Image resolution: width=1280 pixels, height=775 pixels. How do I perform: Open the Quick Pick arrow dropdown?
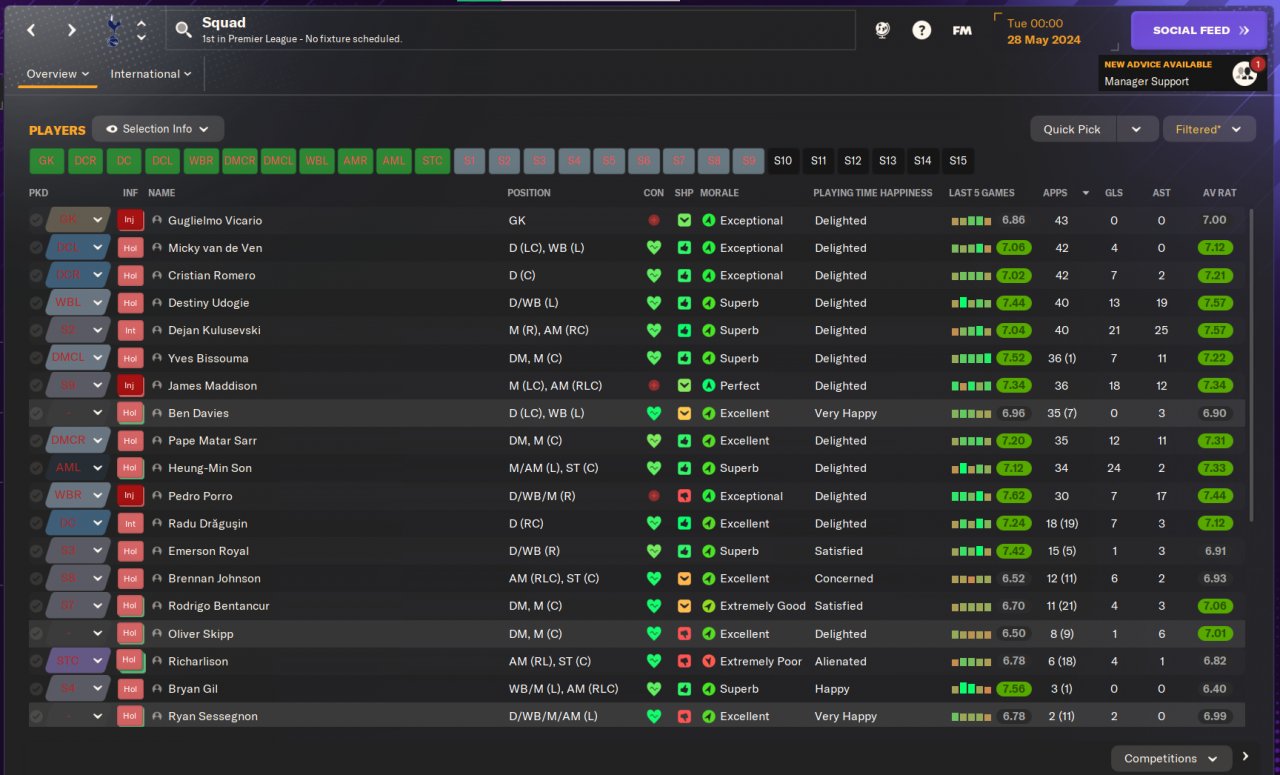[x=1136, y=129]
